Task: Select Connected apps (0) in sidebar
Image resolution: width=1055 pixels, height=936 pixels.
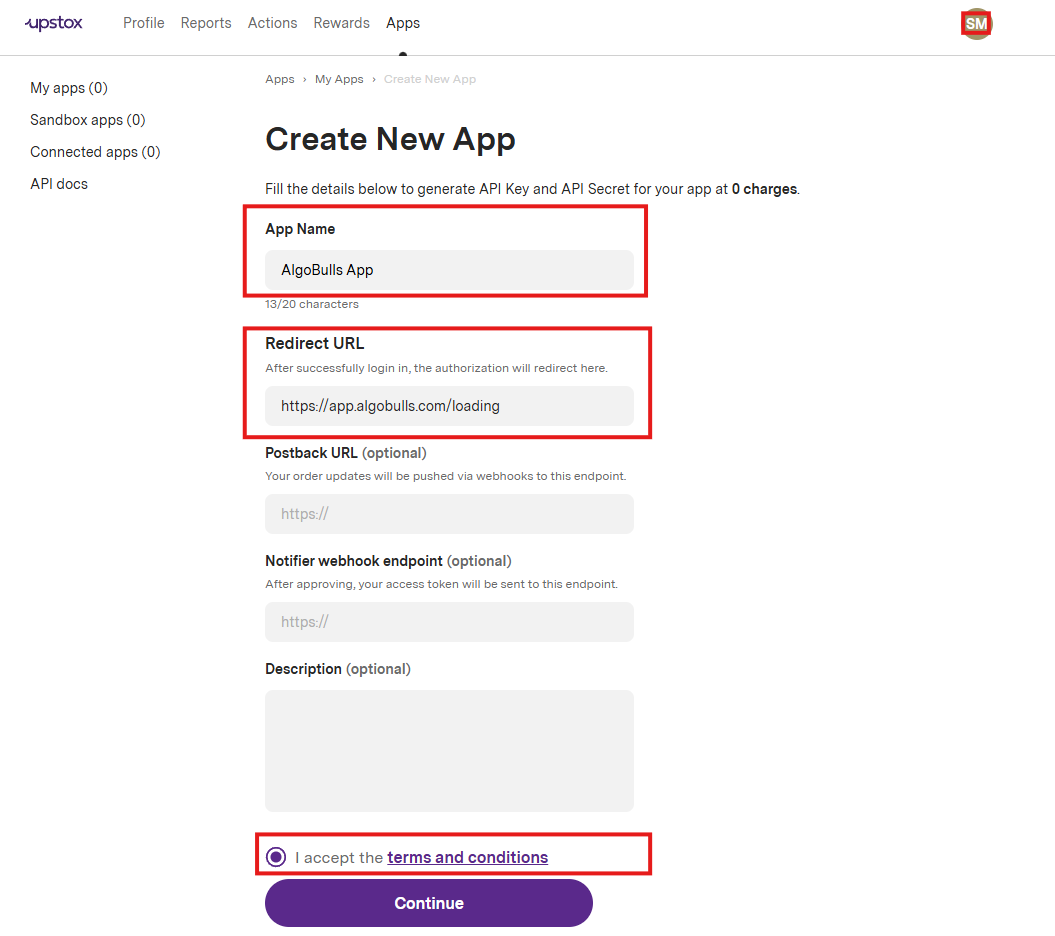Action: 95,152
